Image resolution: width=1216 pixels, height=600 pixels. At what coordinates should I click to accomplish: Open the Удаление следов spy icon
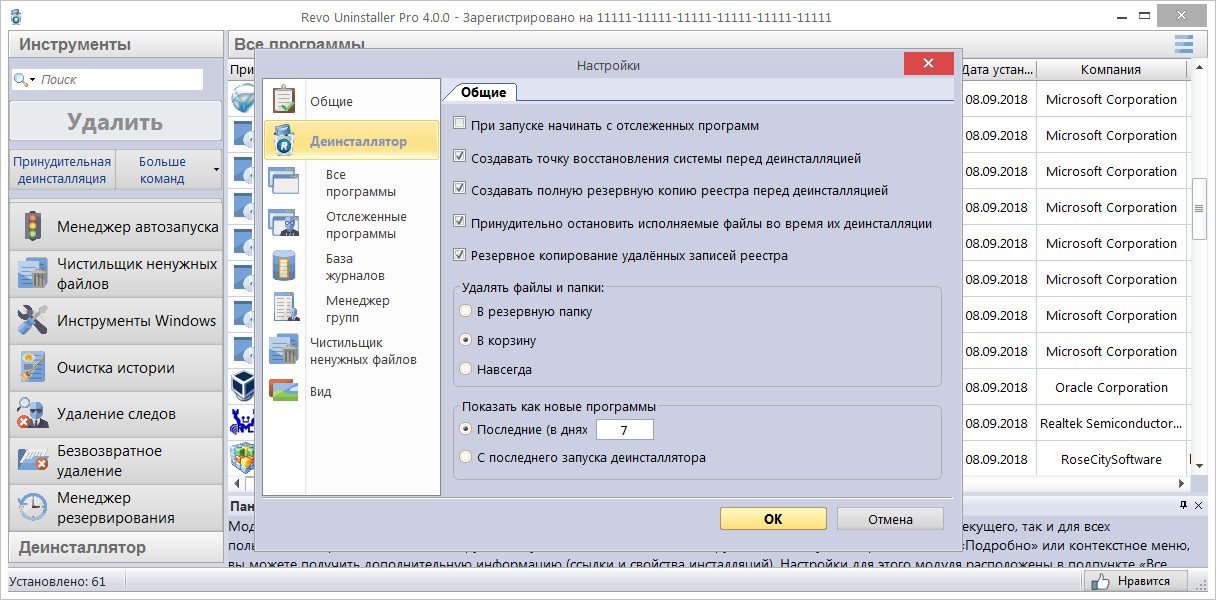coord(33,414)
